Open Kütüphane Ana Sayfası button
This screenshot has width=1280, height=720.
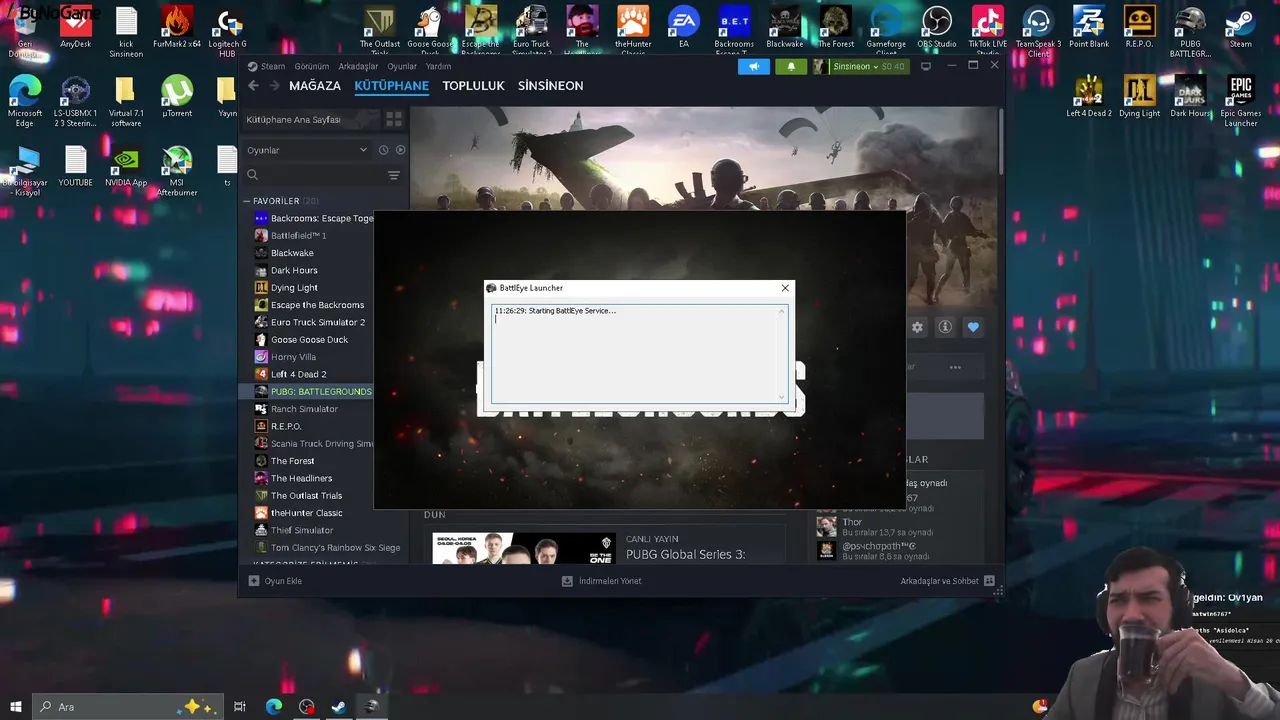pyautogui.click(x=310, y=119)
